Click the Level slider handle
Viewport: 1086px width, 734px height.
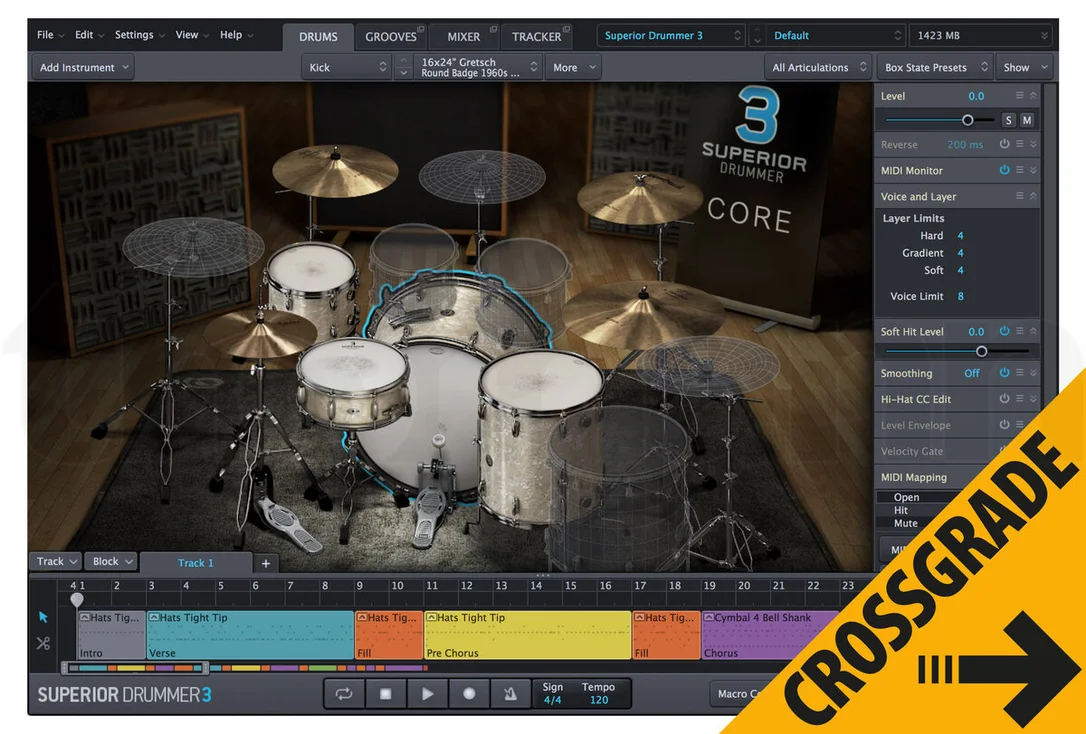pos(968,120)
